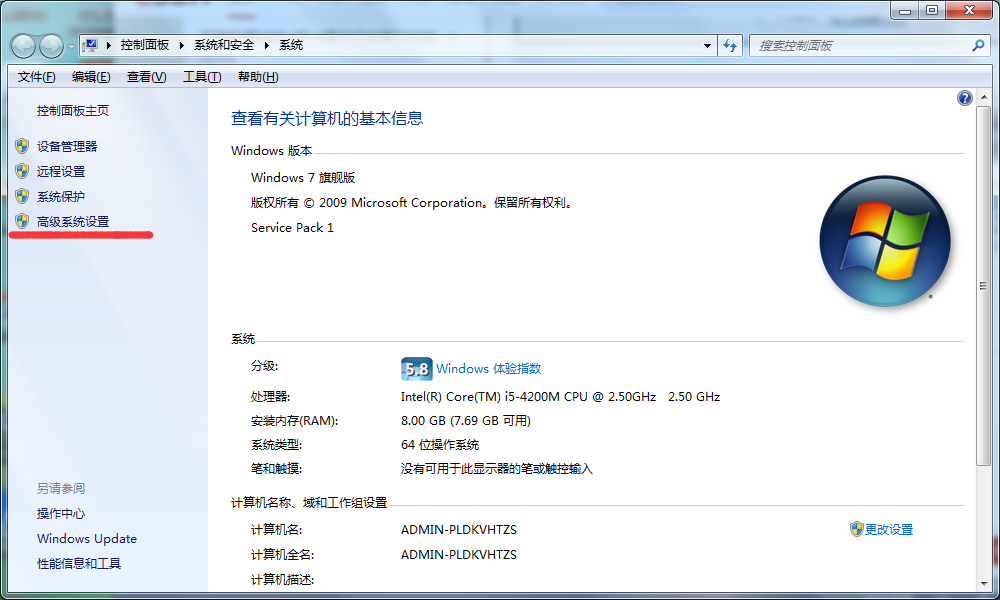Click the shield icon beside 高级系统设置
The image size is (1000, 600).
pyautogui.click(x=22, y=221)
